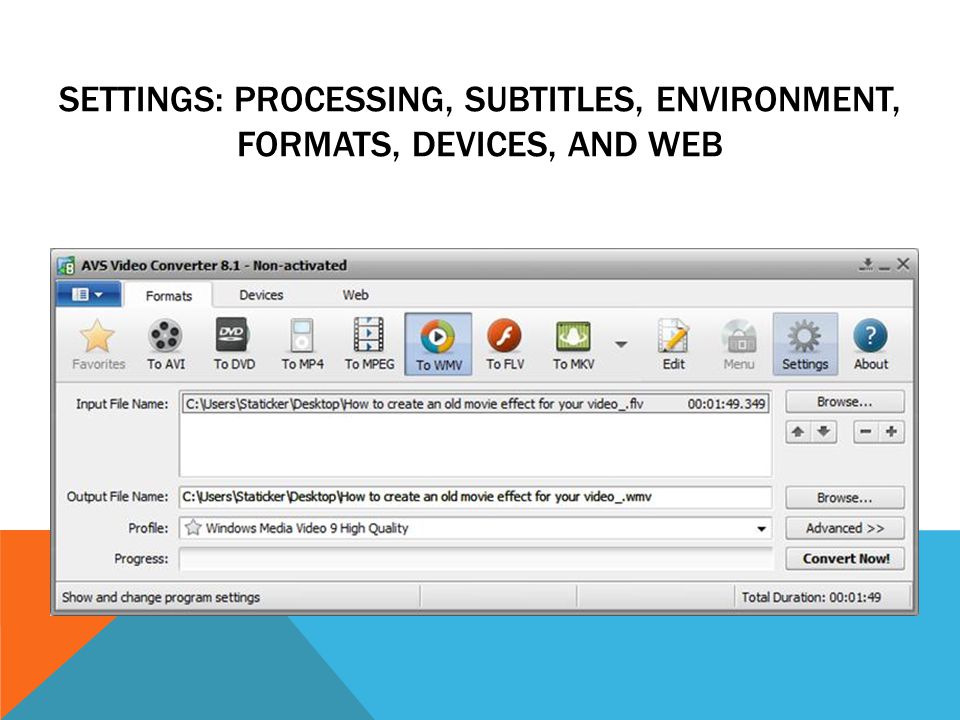Viewport: 960px width, 720px height.
Task: Click Browse next to Input File Name
Action: 844,402
